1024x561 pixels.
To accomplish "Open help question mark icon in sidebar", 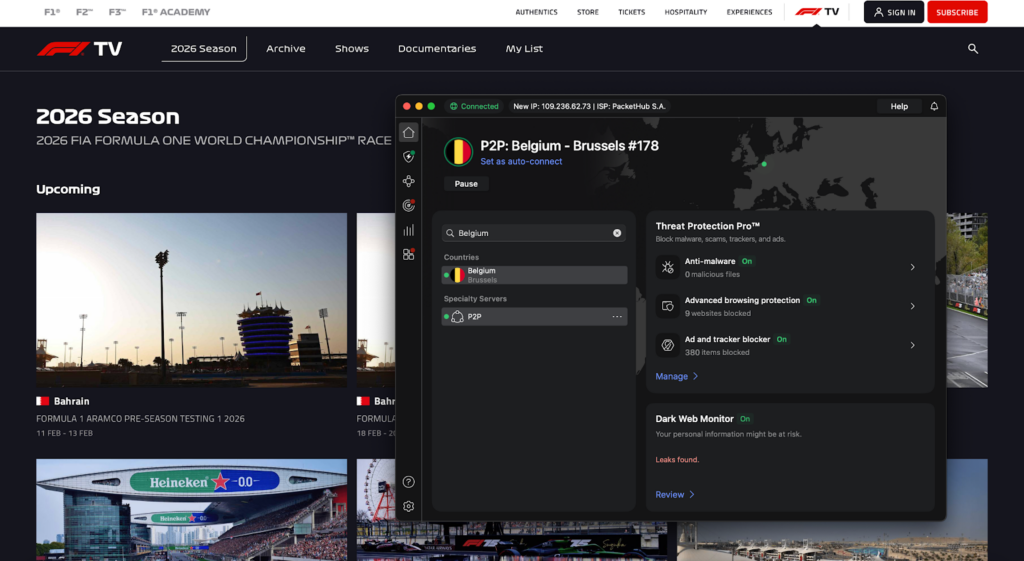I will point(409,482).
